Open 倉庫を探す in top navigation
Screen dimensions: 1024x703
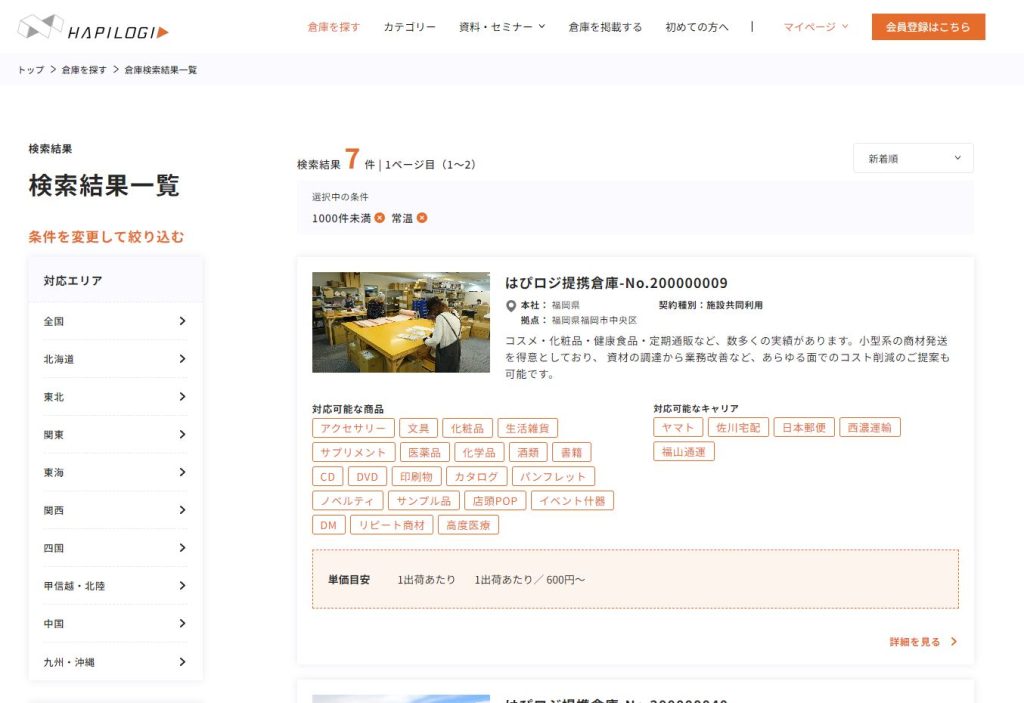tap(334, 27)
